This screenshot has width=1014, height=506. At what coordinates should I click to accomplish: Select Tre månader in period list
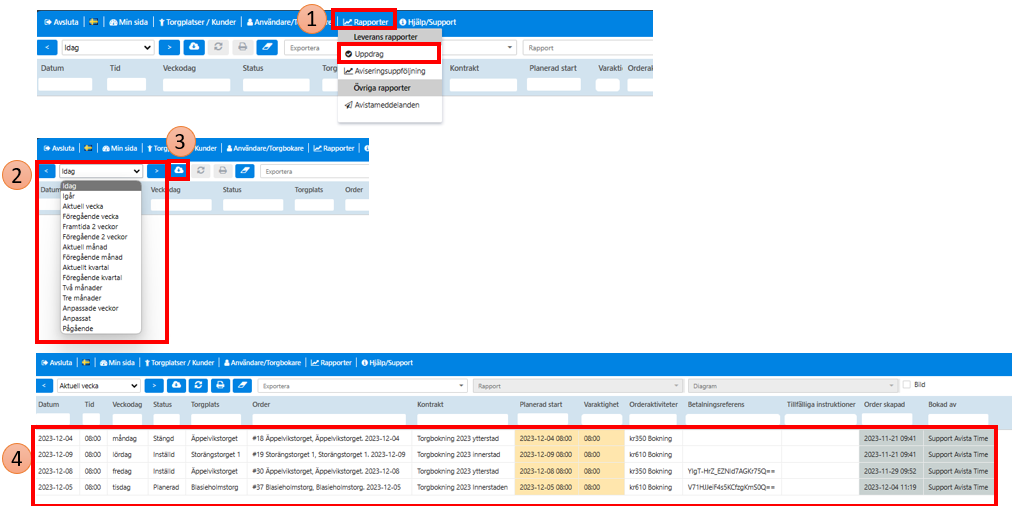tap(81, 298)
